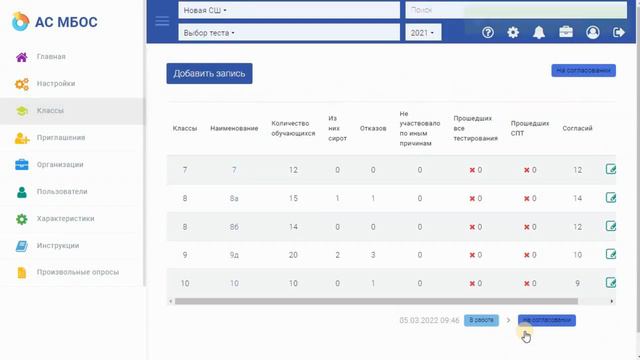Click the logout exit icon

[619, 32]
